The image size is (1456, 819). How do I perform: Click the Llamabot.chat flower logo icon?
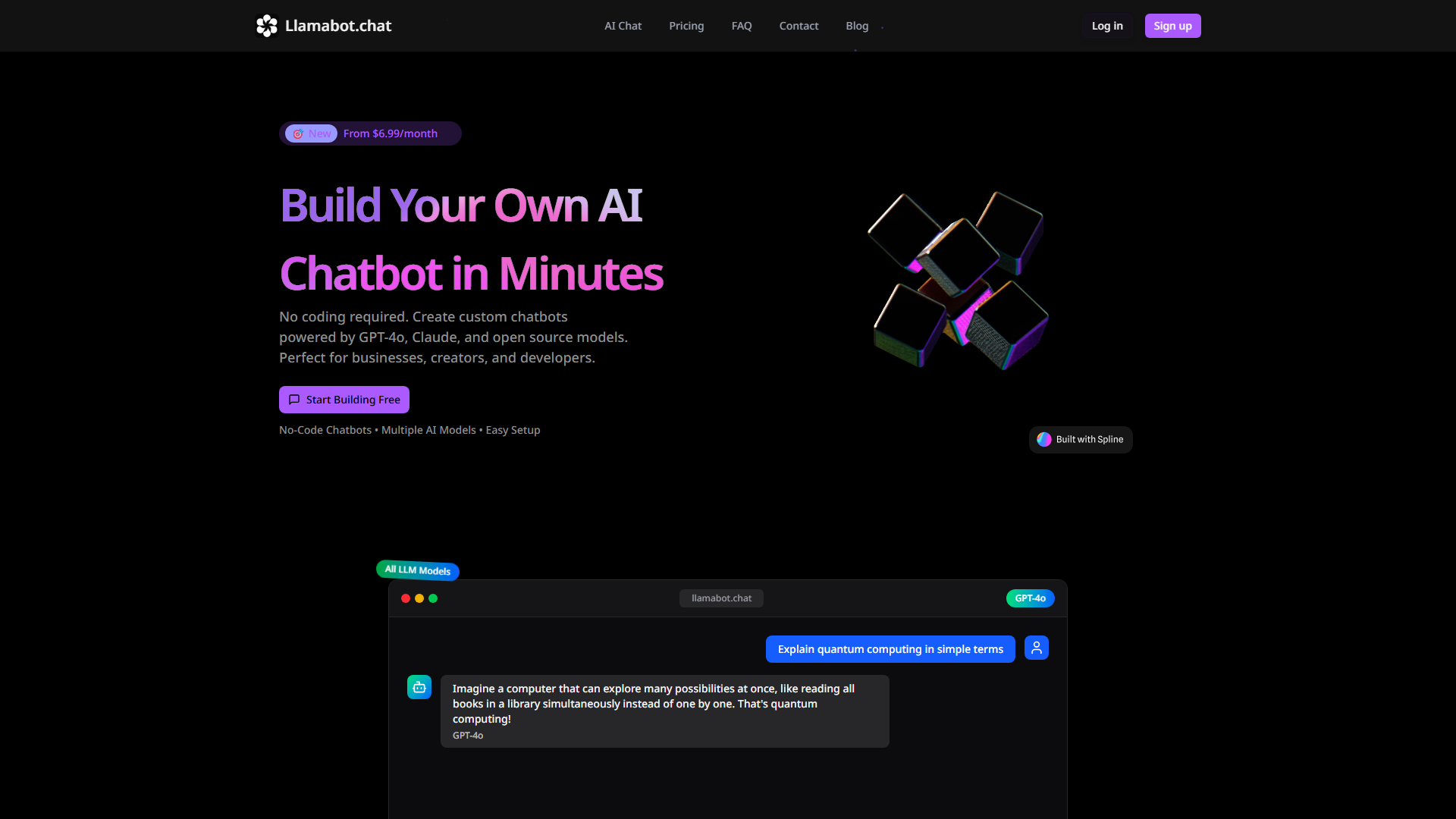pos(267,26)
